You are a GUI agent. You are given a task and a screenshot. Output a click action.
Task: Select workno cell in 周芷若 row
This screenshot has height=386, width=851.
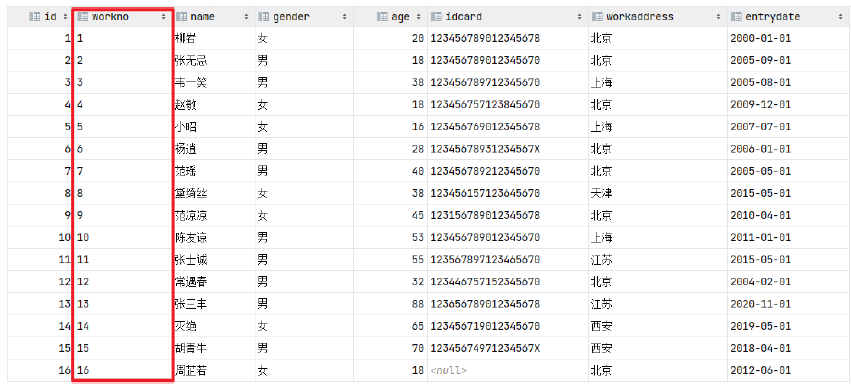click(123, 371)
